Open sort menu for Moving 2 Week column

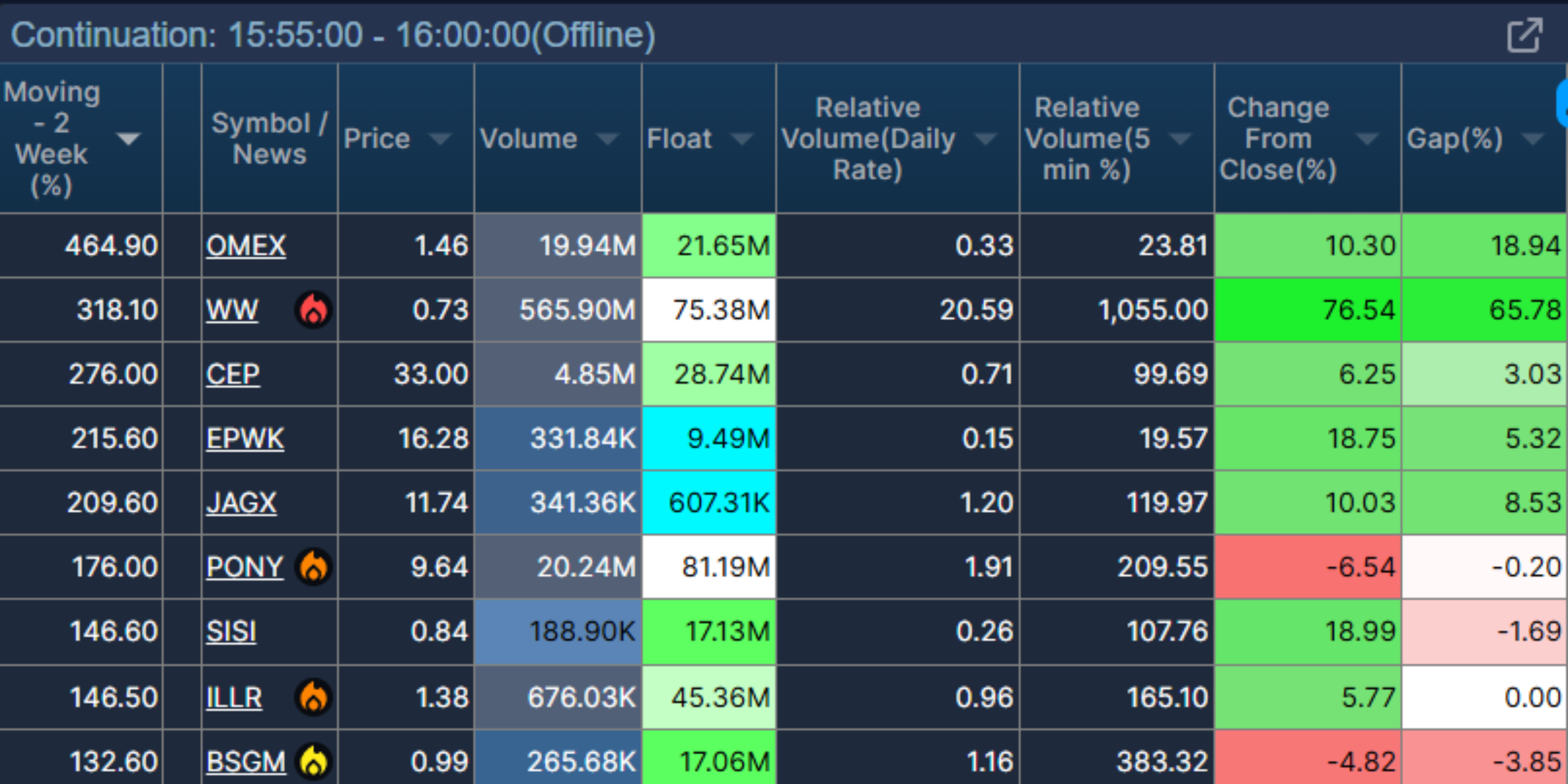click(x=128, y=139)
